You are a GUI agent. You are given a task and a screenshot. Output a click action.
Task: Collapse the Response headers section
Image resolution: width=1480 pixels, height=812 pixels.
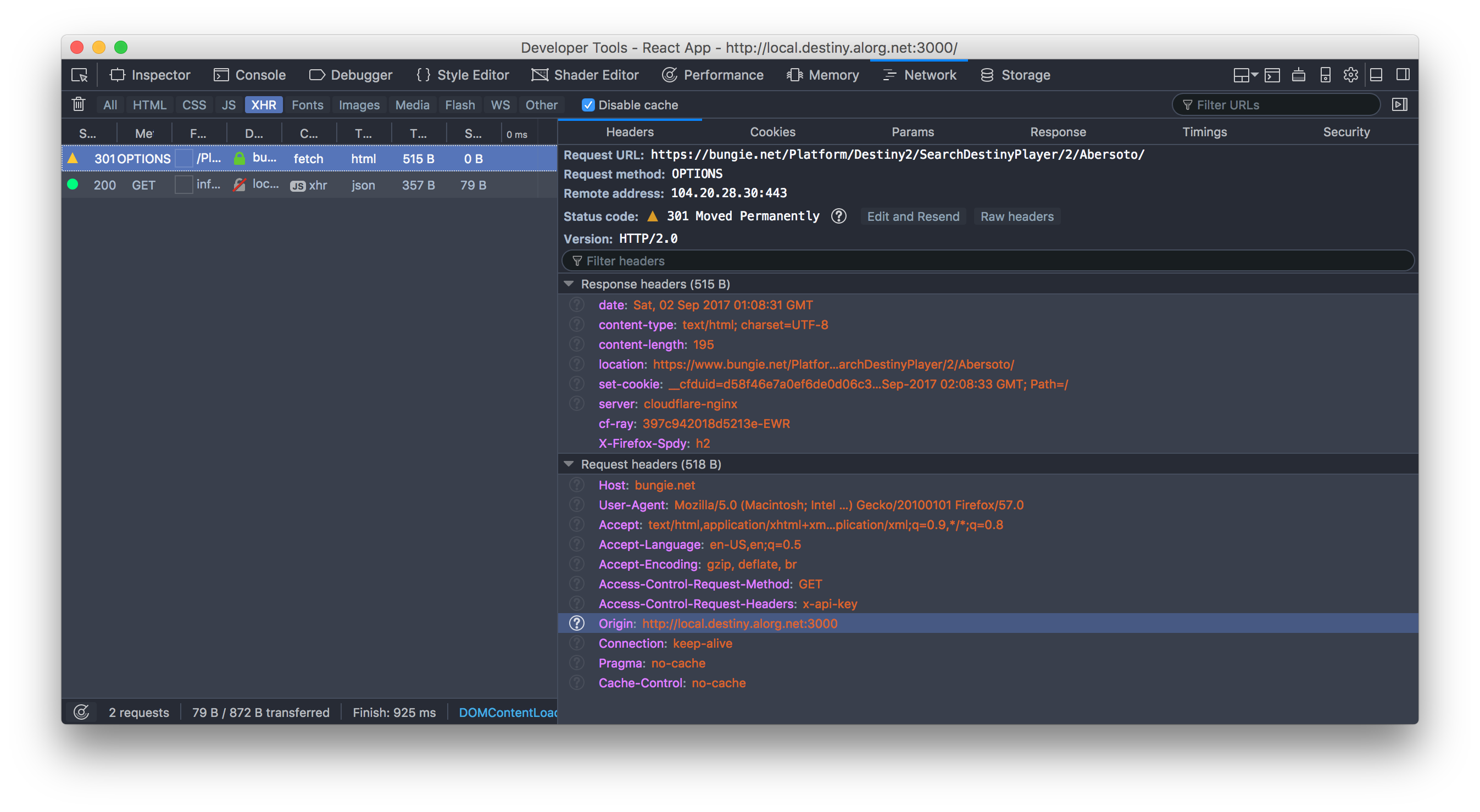(x=569, y=284)
